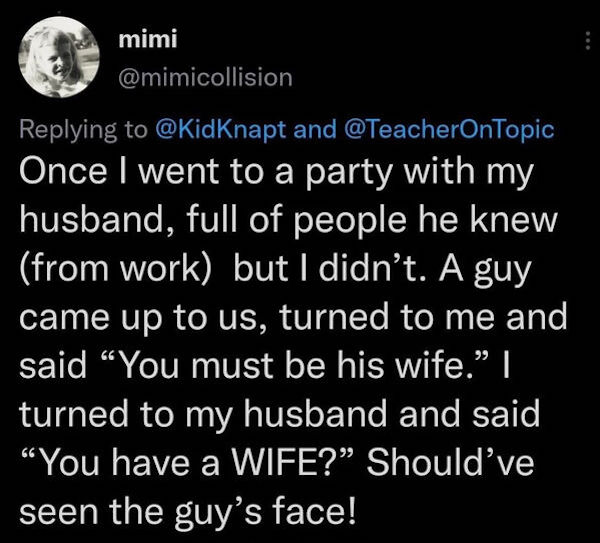Screen dimensions: 600x543
Task: Click mimi's profile avatar photo
Action: point(56,60)
